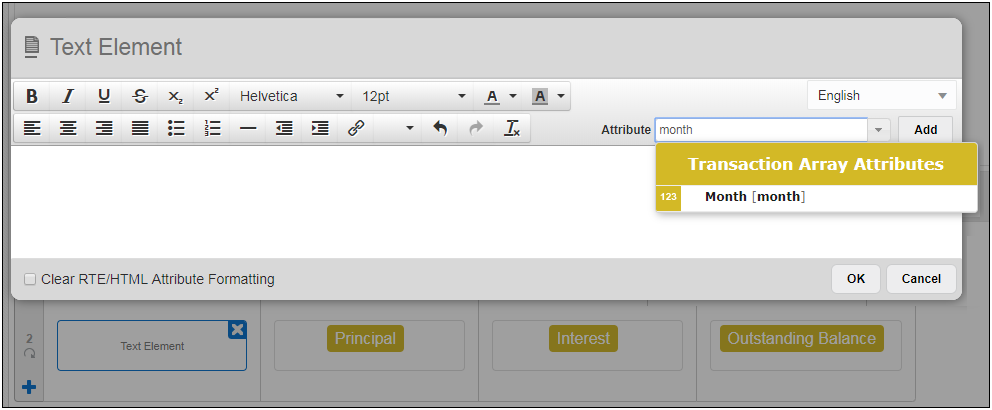Increase the text indent
The height and width of the screenshot is (410, 992).
coord(320,129)
